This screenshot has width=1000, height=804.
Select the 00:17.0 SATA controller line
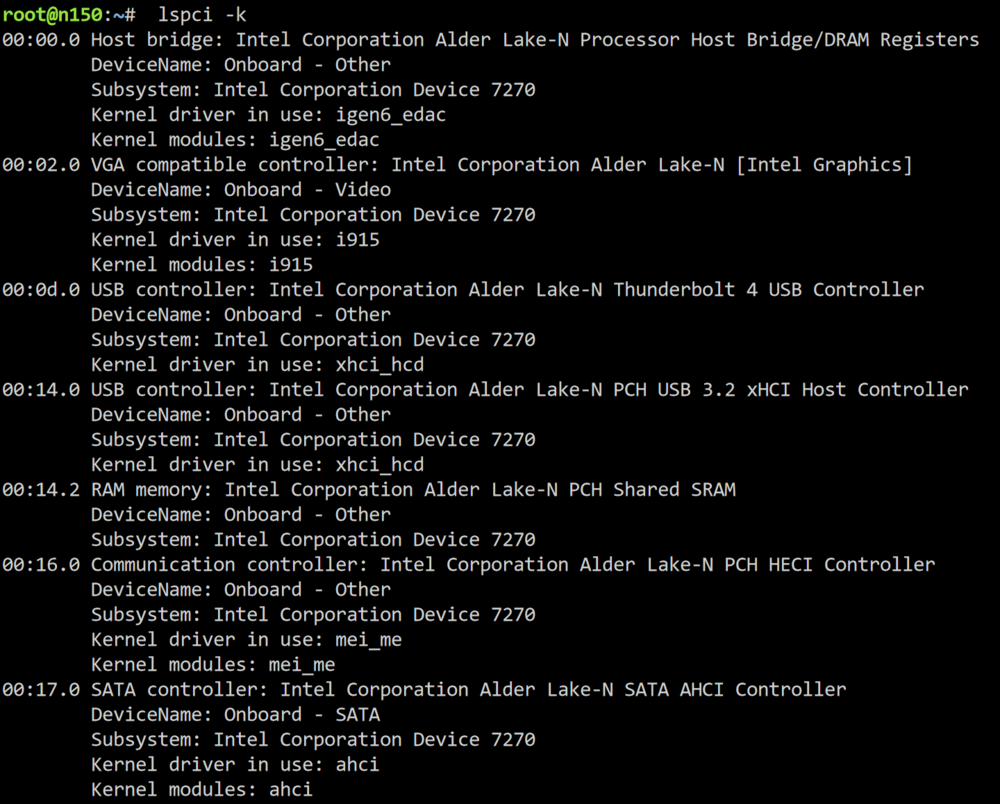423,689
